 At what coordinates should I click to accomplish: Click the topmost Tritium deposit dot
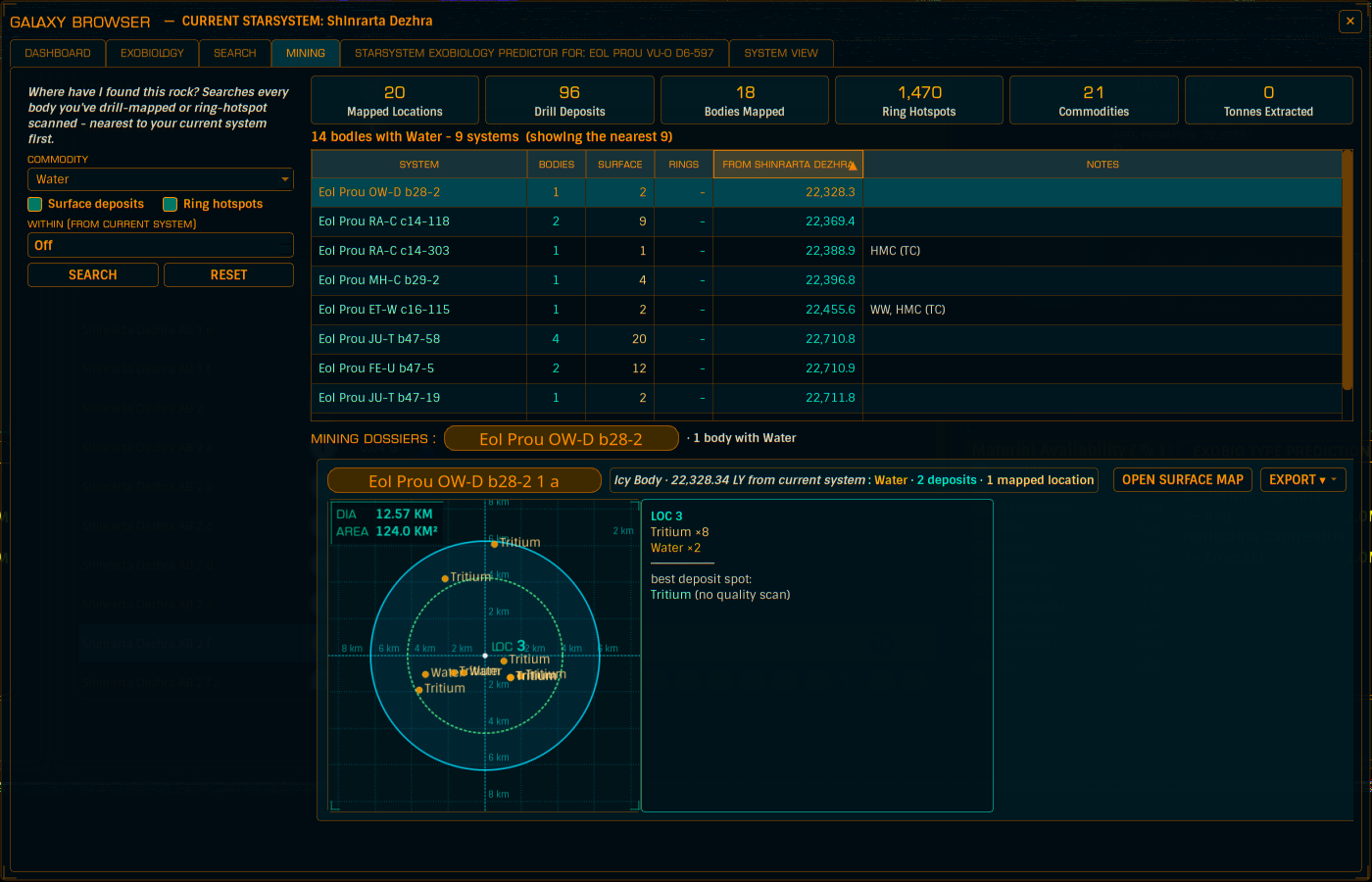pyautogui.click(x=495, y=544)
